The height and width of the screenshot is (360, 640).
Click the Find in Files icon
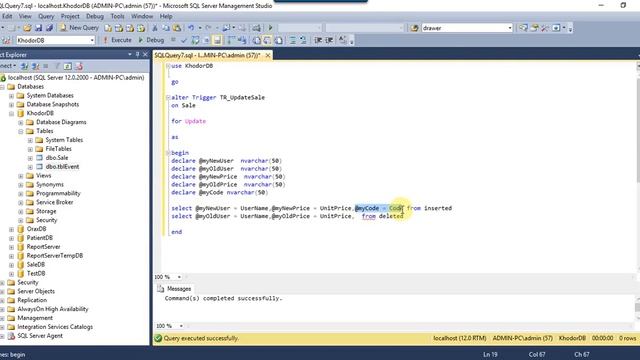pyautogui.click(x=415, y=28)
